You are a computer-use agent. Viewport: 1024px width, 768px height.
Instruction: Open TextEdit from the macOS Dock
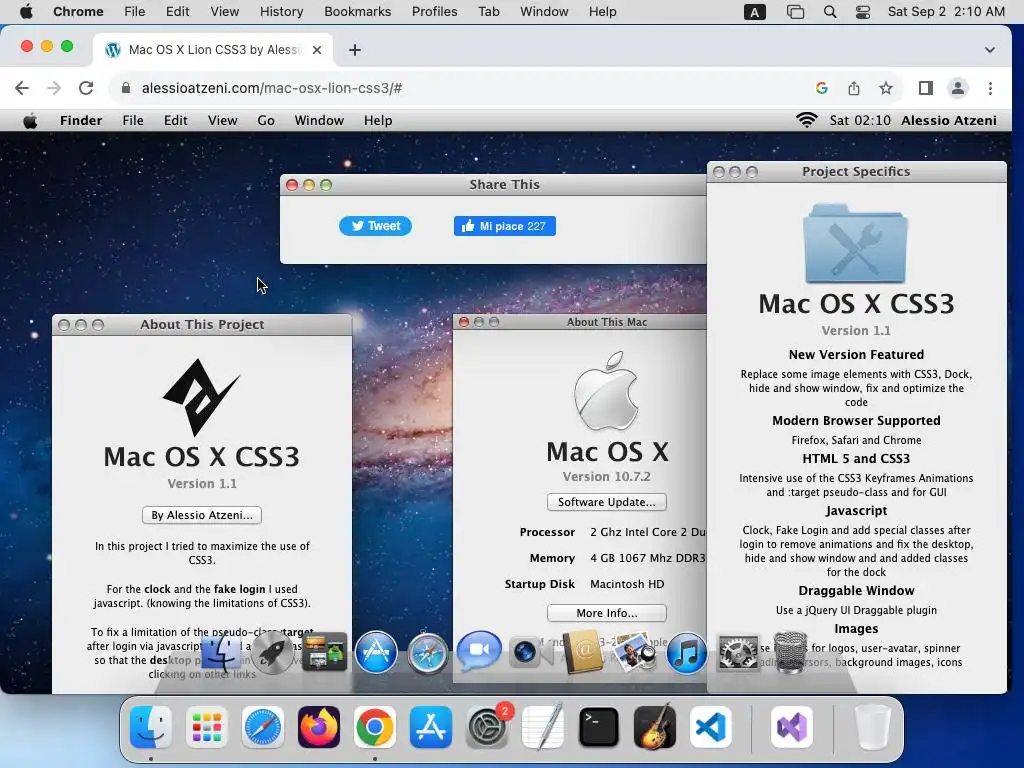(x=543, y=727)
